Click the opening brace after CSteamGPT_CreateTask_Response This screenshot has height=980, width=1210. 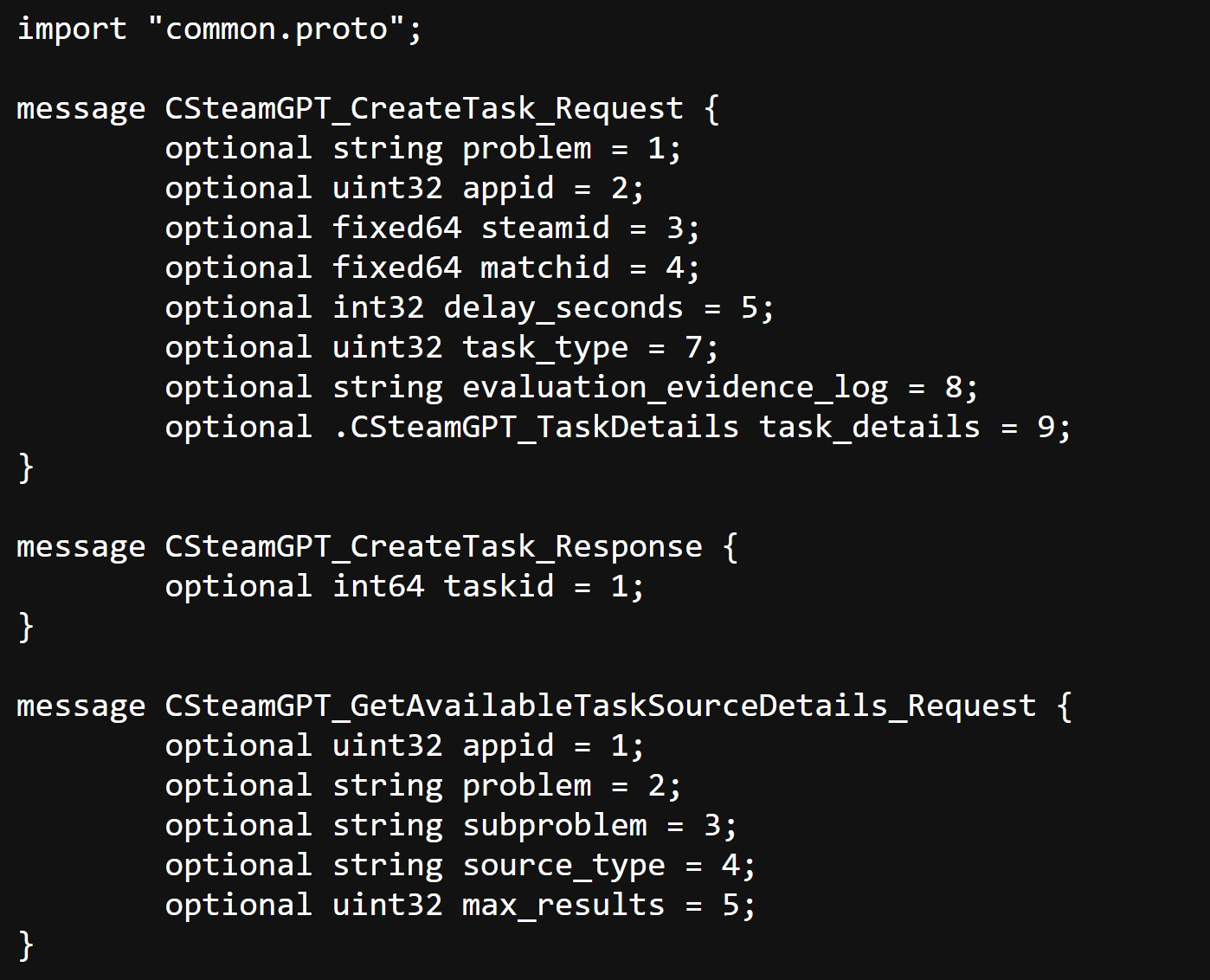click(x=731, y=547)
